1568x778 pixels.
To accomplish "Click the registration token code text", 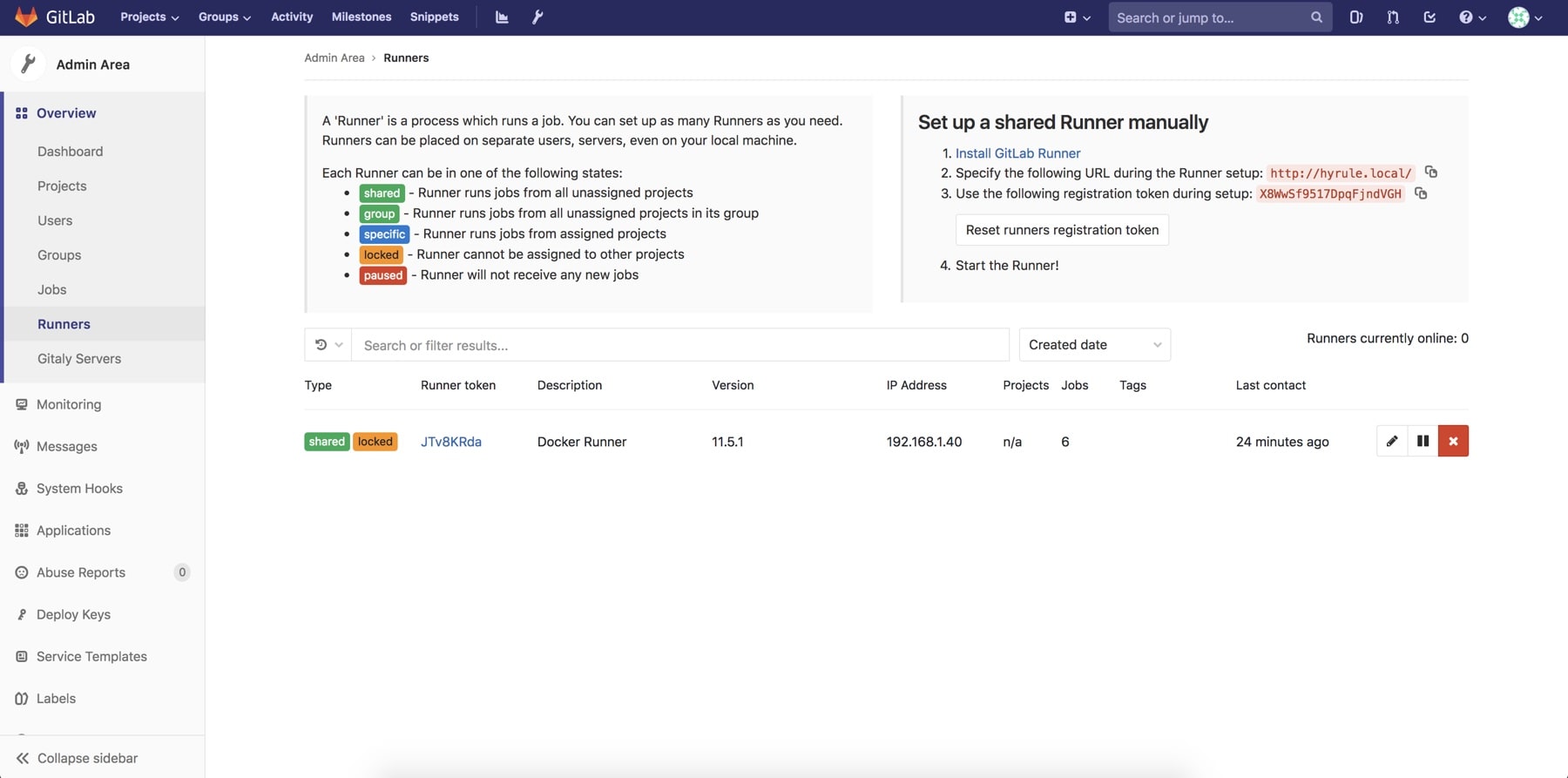I will tap(1330, 193).
